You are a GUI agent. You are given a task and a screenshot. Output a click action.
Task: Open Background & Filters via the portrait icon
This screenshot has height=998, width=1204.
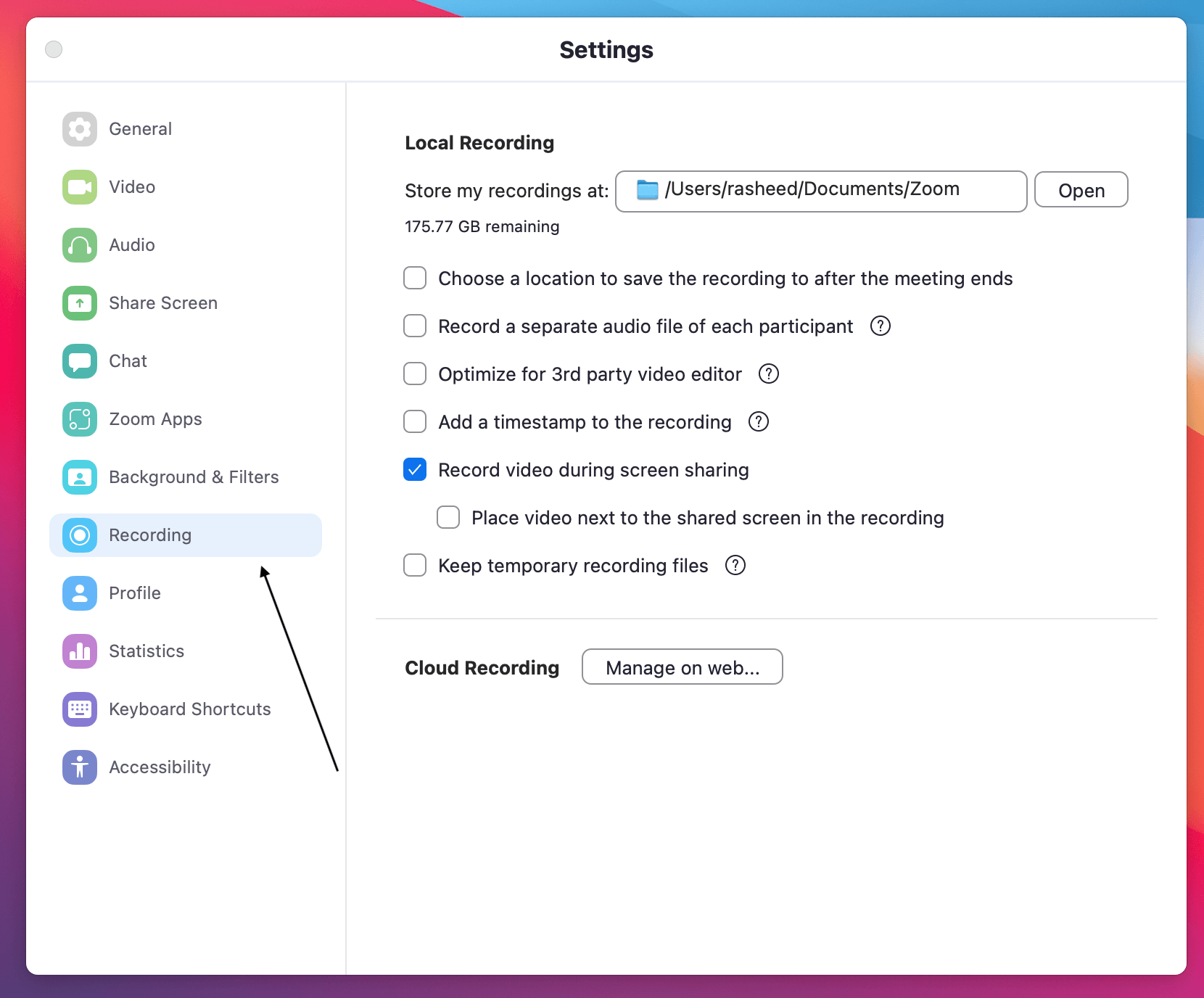pyautogui.click(x=78, y=477)
